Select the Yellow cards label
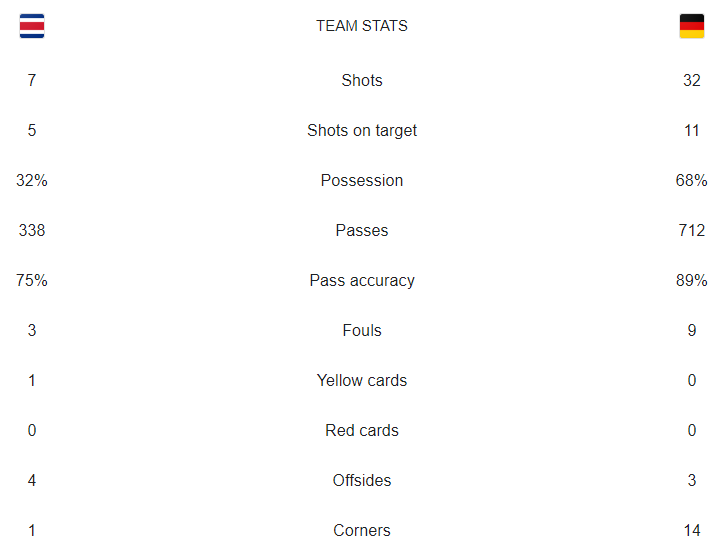Screen dimensions: 725x538 [x=362, y=380]
